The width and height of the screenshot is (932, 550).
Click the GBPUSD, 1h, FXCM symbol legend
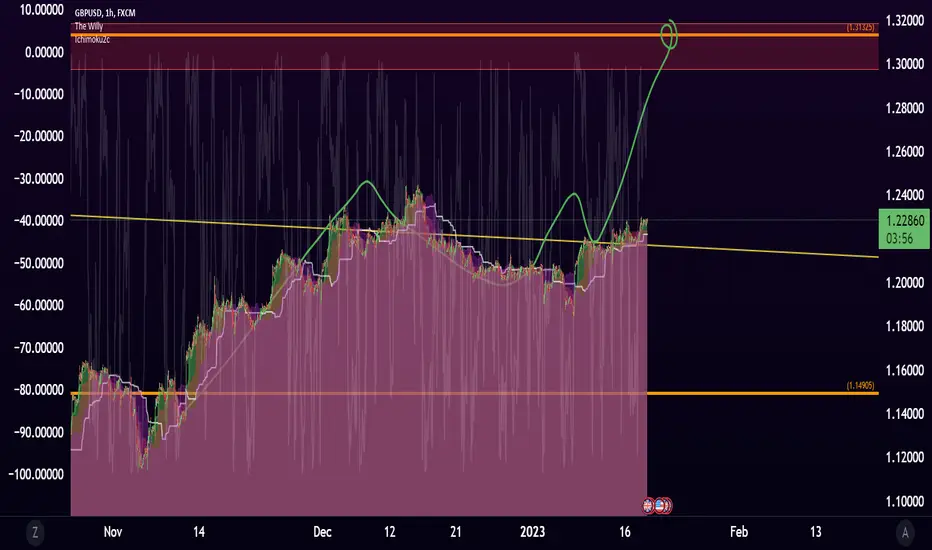(x=105, y=12)
